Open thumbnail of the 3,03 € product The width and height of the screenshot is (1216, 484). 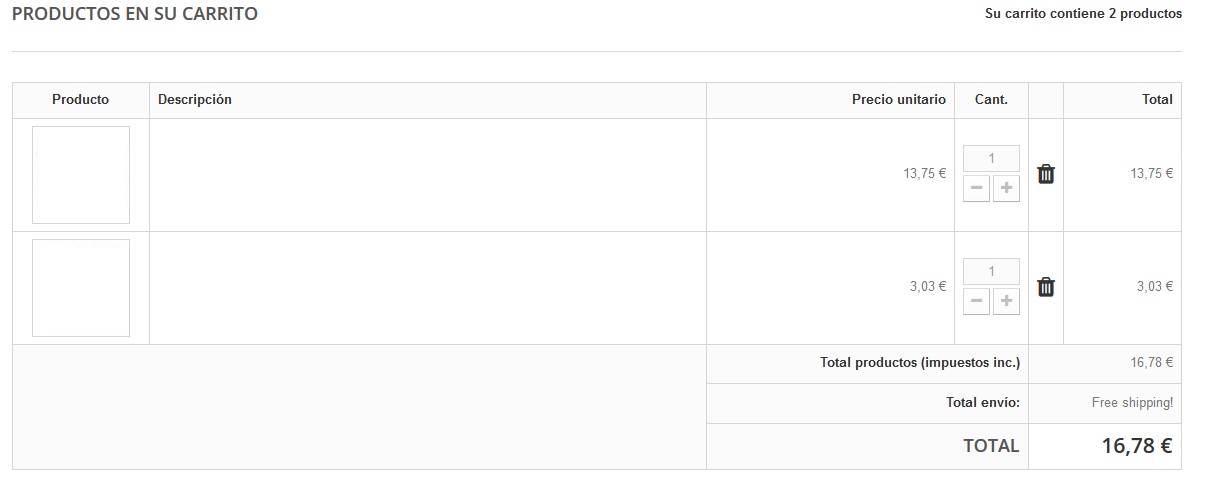tap(81, 288)
